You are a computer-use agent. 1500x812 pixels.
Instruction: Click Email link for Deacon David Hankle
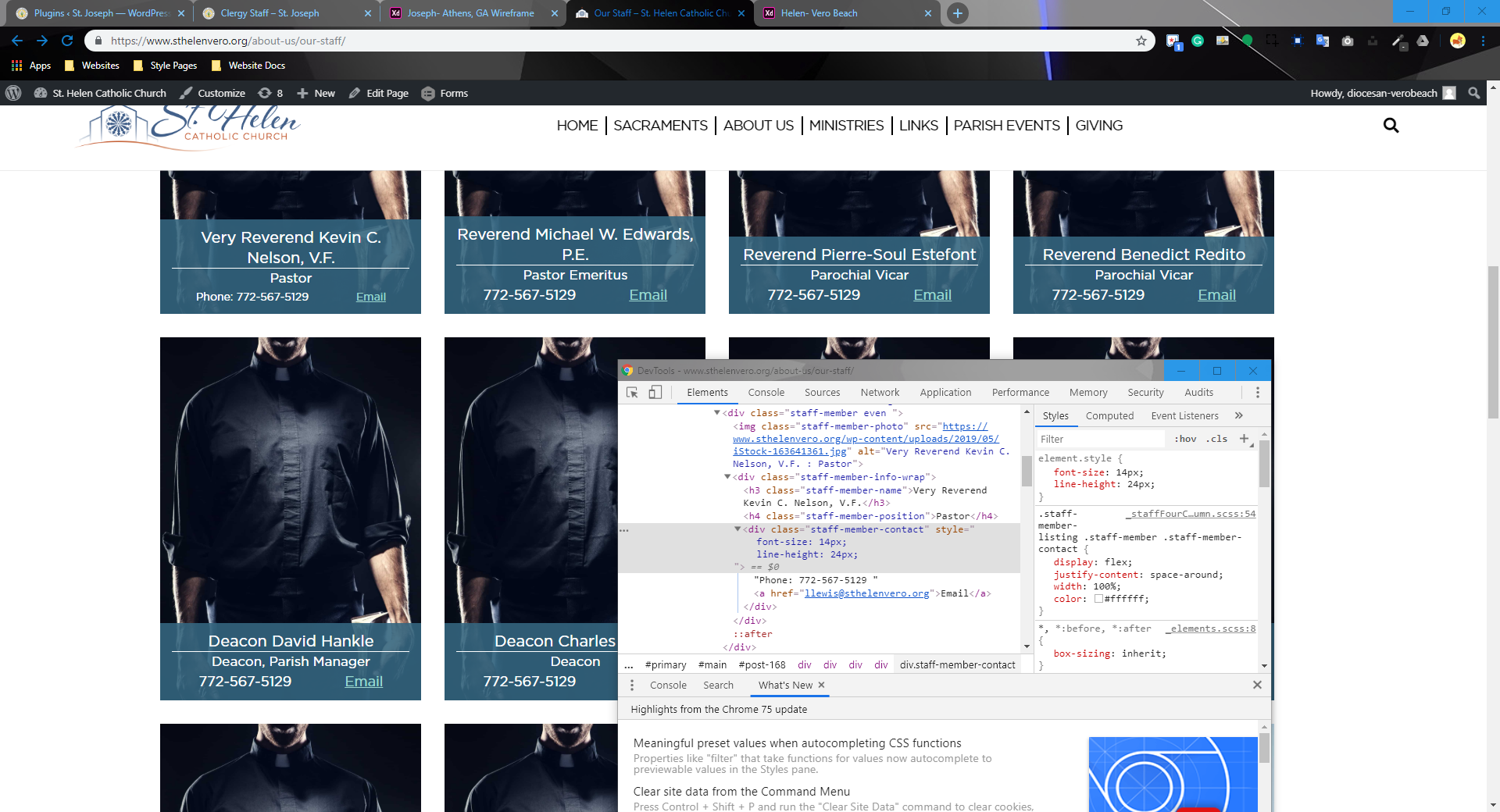(x=363, y=682)
